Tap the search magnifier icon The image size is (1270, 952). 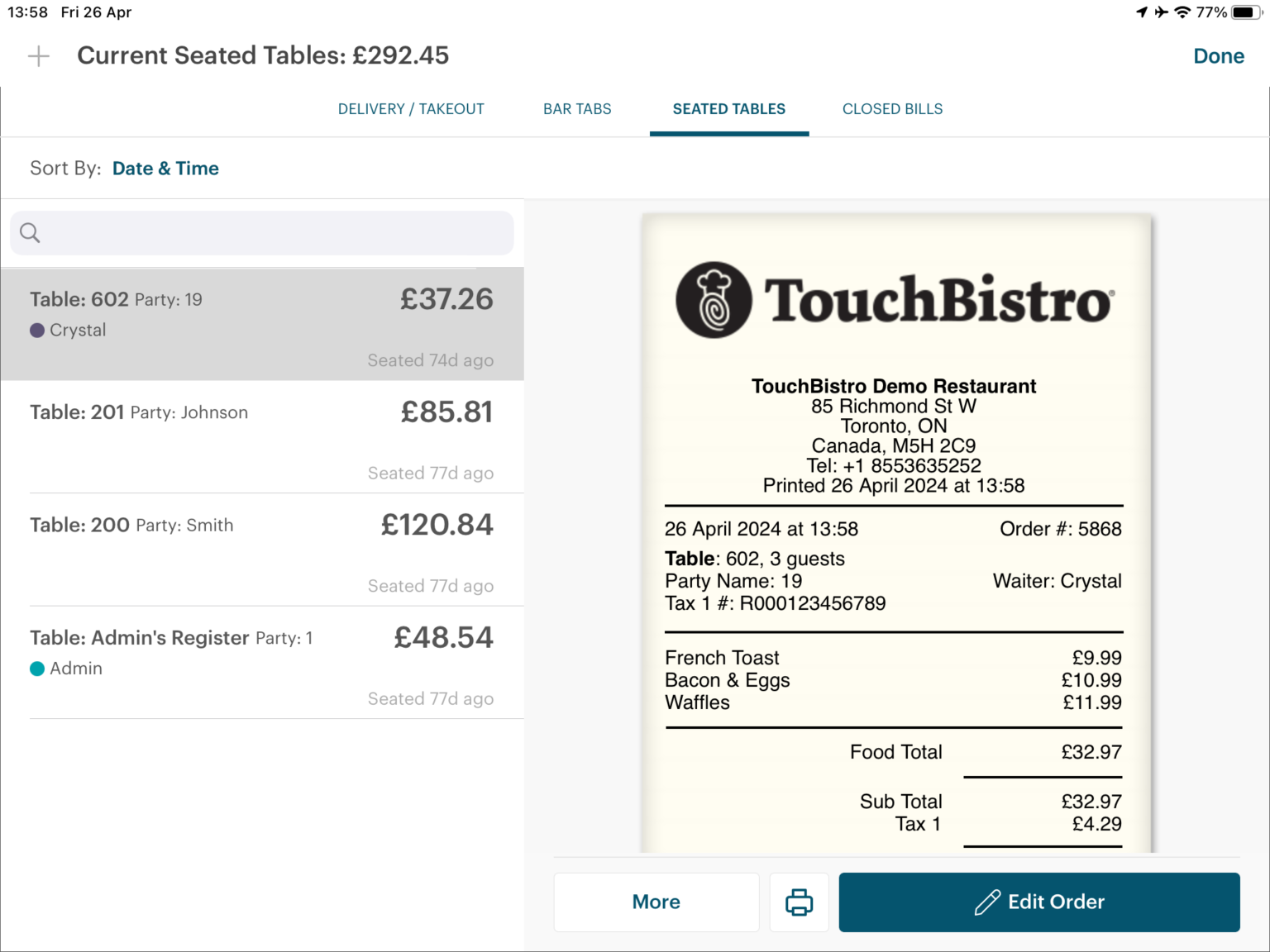point(29,232)
